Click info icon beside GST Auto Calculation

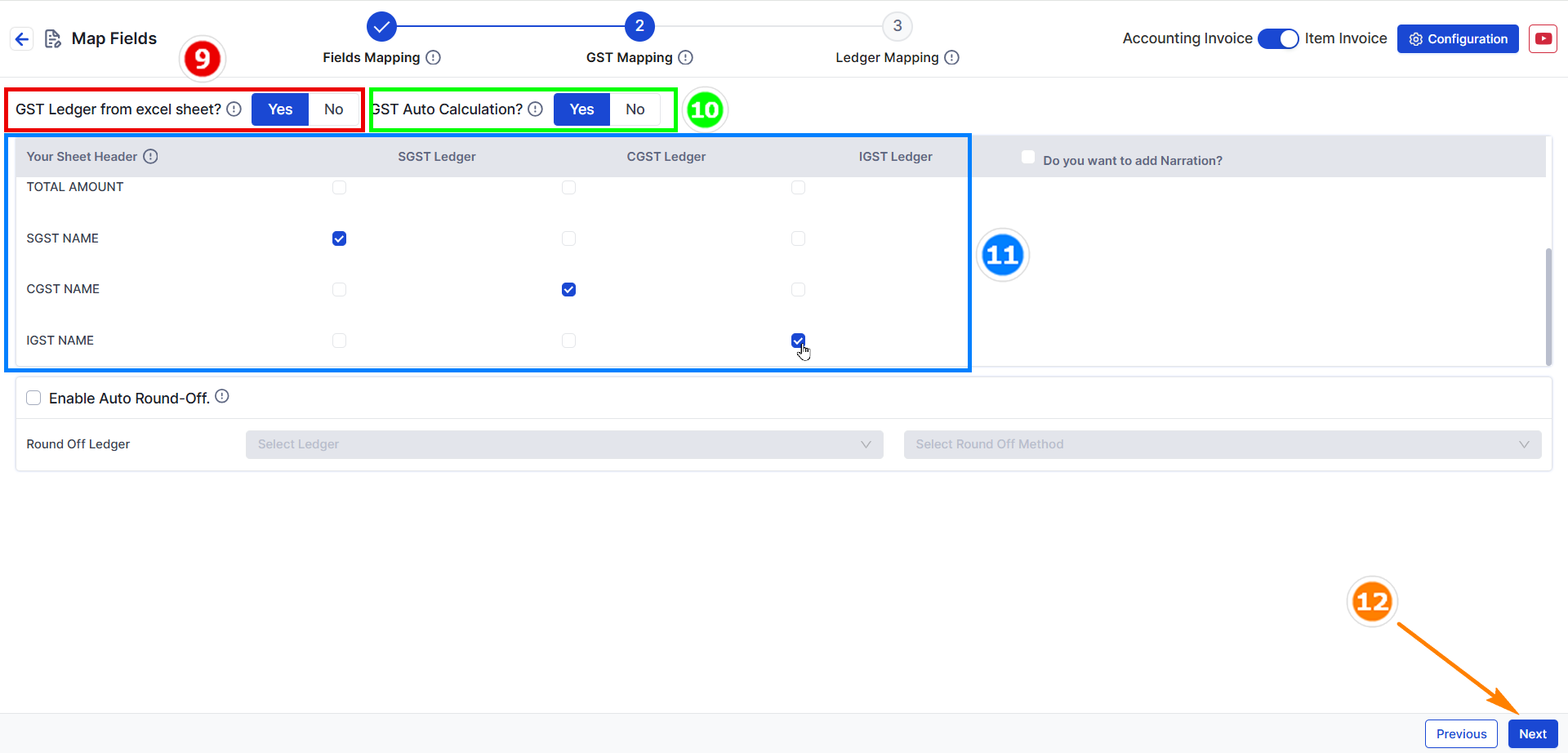pyautogui.click(x=536, y=109)
